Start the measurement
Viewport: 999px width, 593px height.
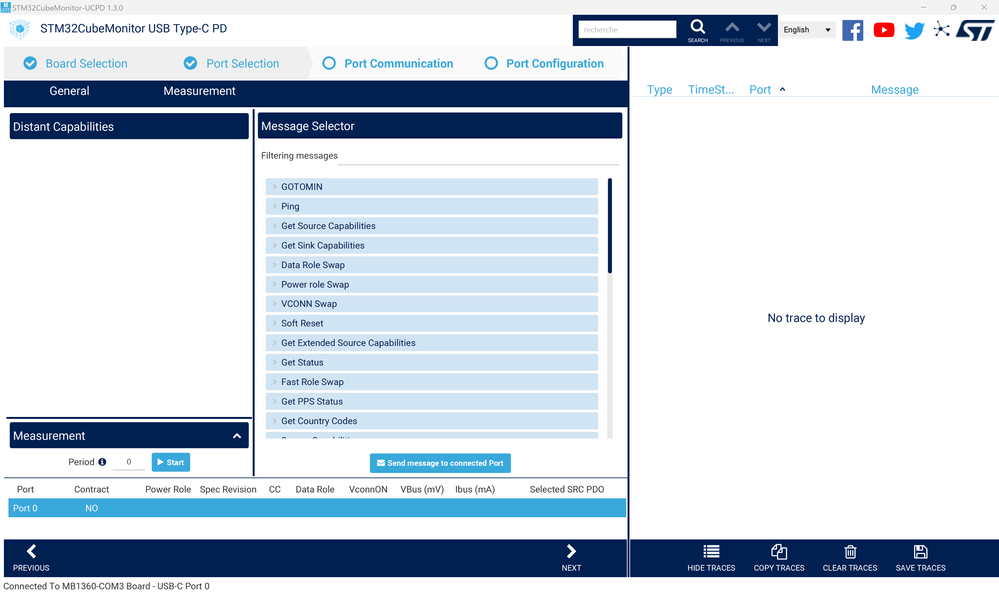(171, 462)
